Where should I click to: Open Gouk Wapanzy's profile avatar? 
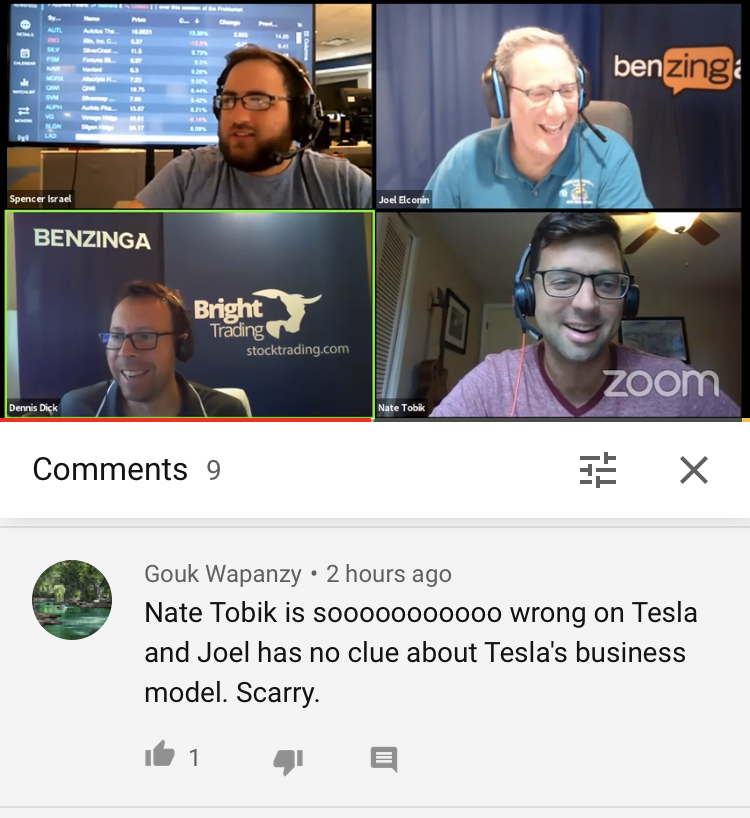72,599
